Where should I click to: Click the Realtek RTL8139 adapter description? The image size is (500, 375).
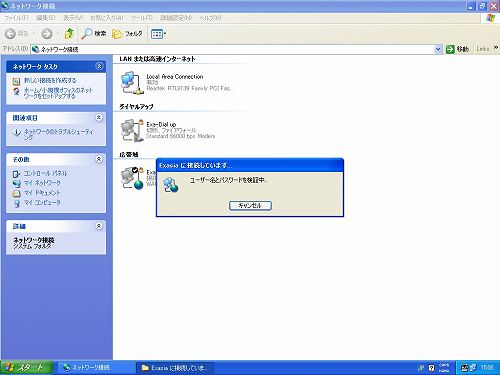coord(189,88)
